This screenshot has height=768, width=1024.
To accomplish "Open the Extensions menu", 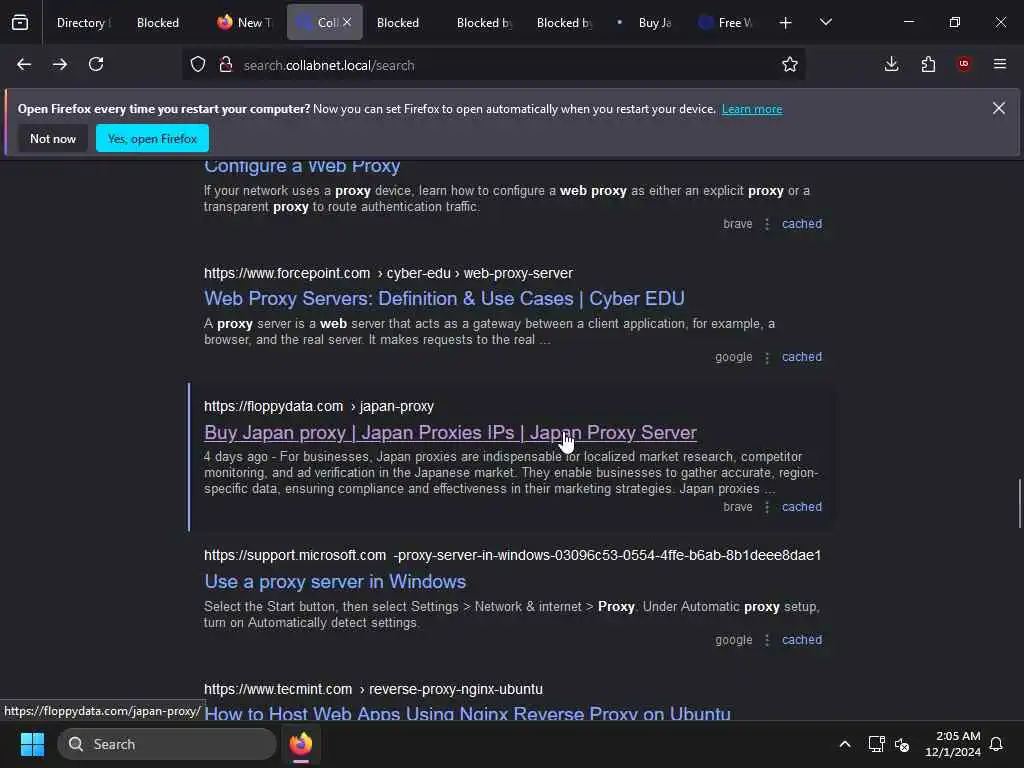I will point(928,65).
